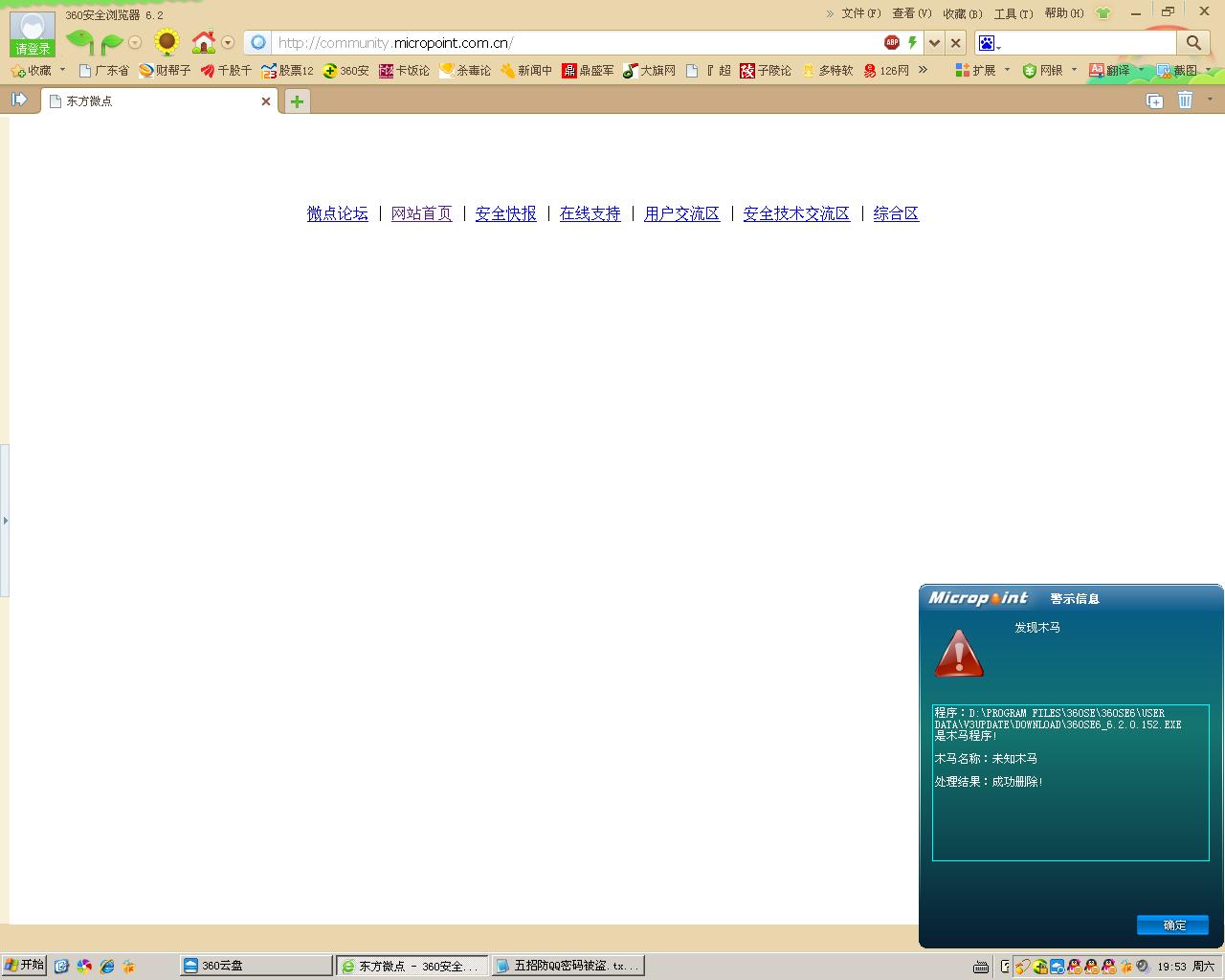Image resolution: width=1225 pixels, height=980 pixels.
Task: Expand the 扩展 dropdown arrow
Action: tap(1007, 70)
